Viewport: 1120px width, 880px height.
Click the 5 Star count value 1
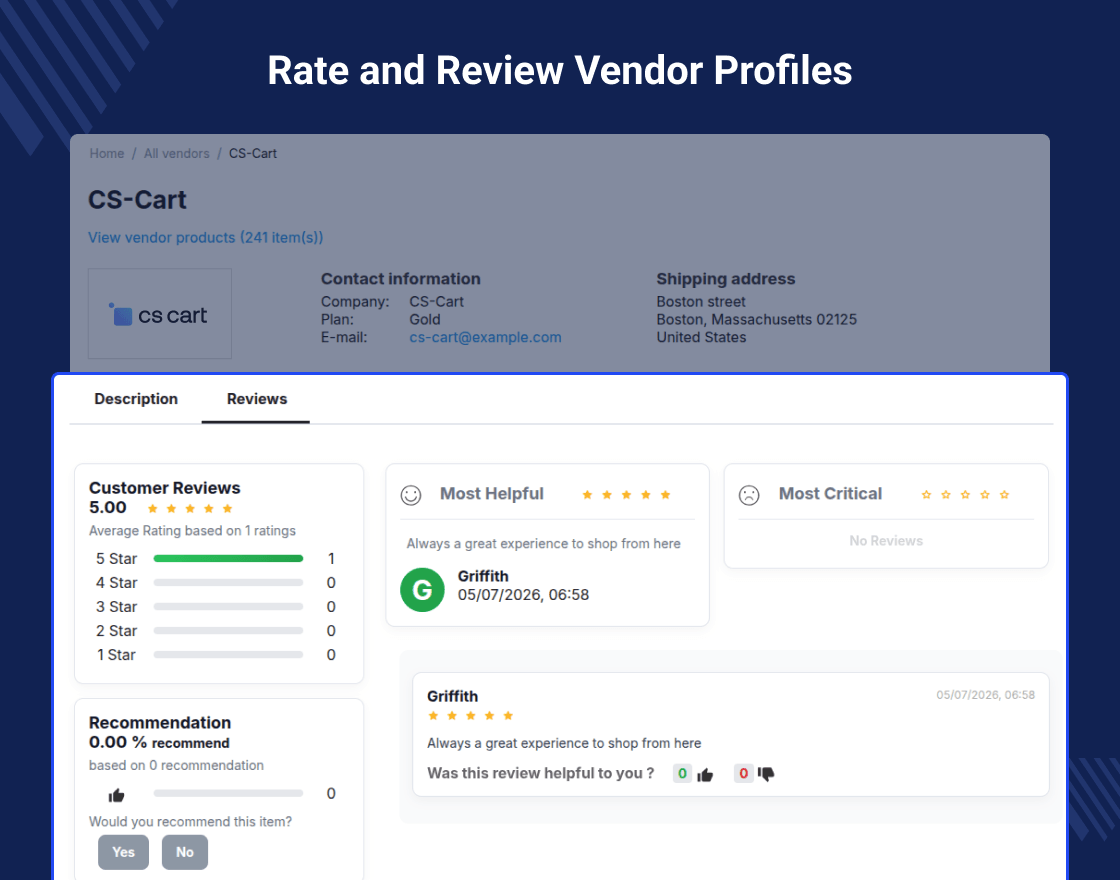331,559
